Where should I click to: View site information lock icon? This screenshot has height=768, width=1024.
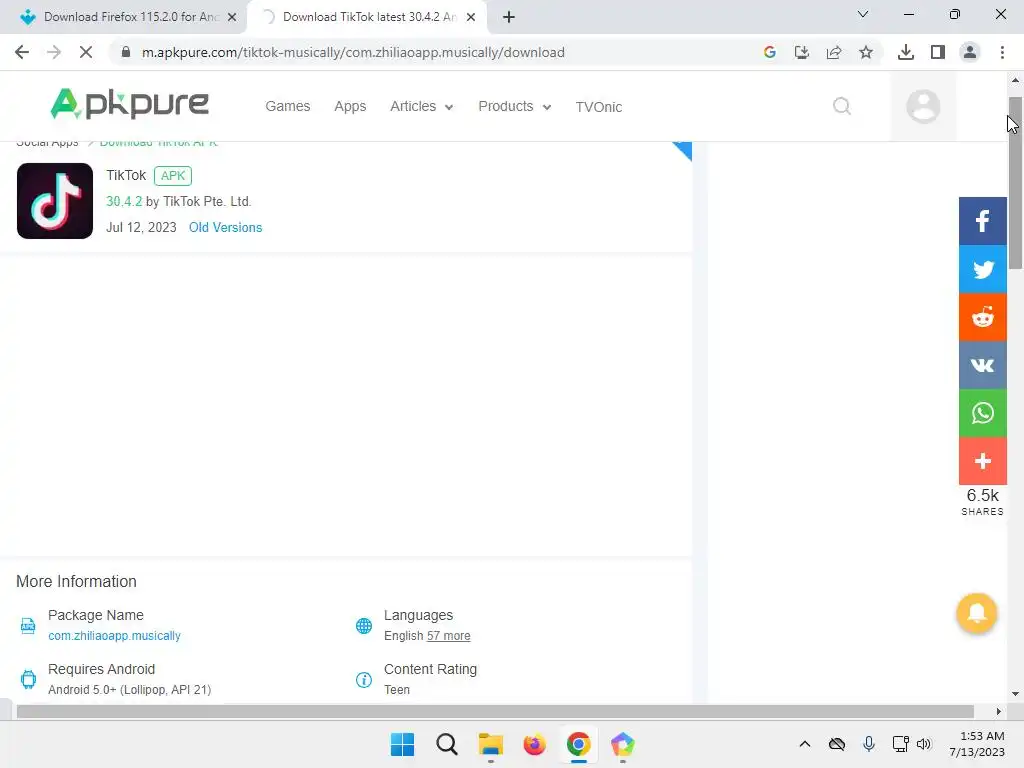click(126, 52)
